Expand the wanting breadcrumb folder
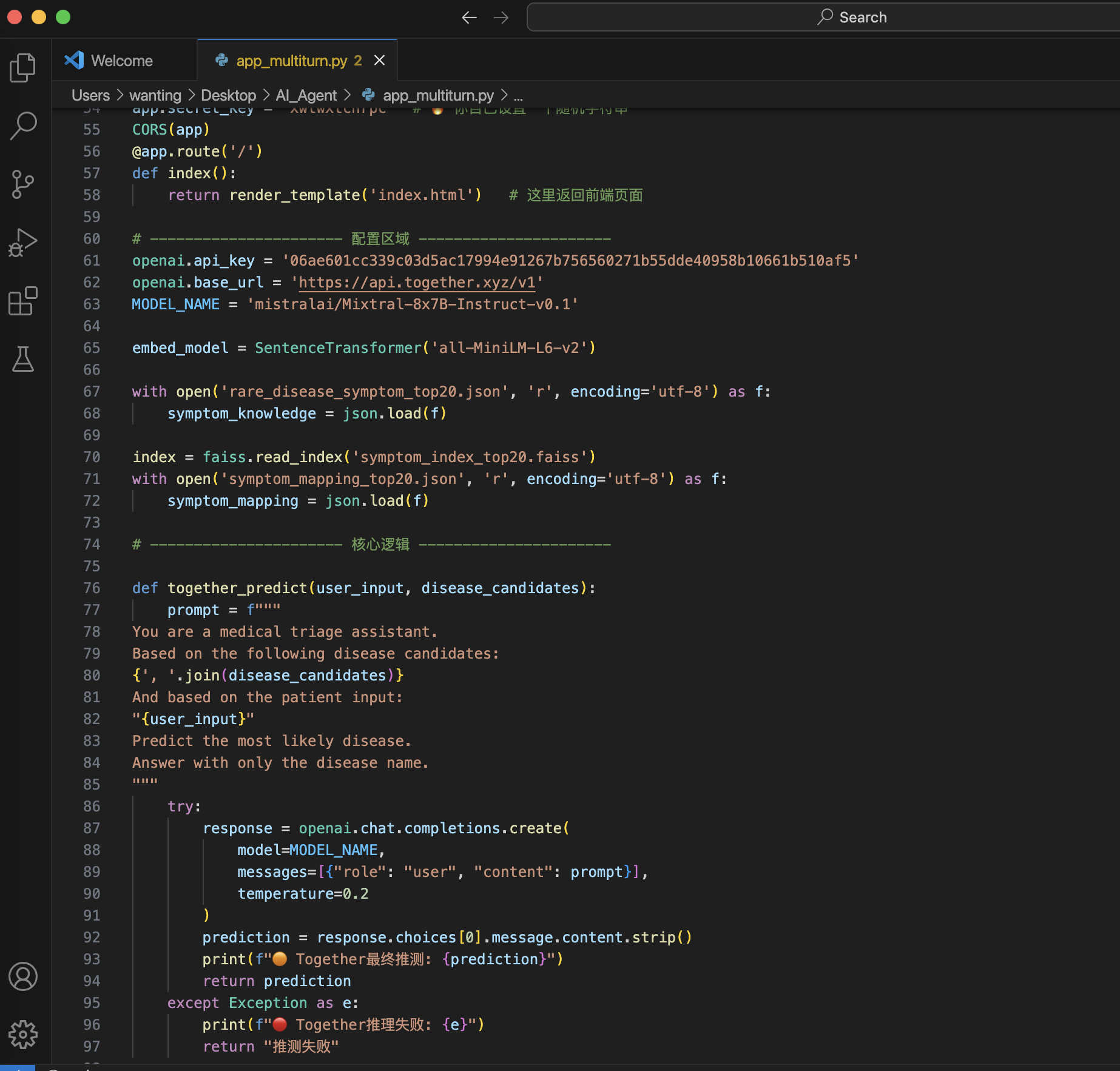1120x1071 pixels. [155, 95]
